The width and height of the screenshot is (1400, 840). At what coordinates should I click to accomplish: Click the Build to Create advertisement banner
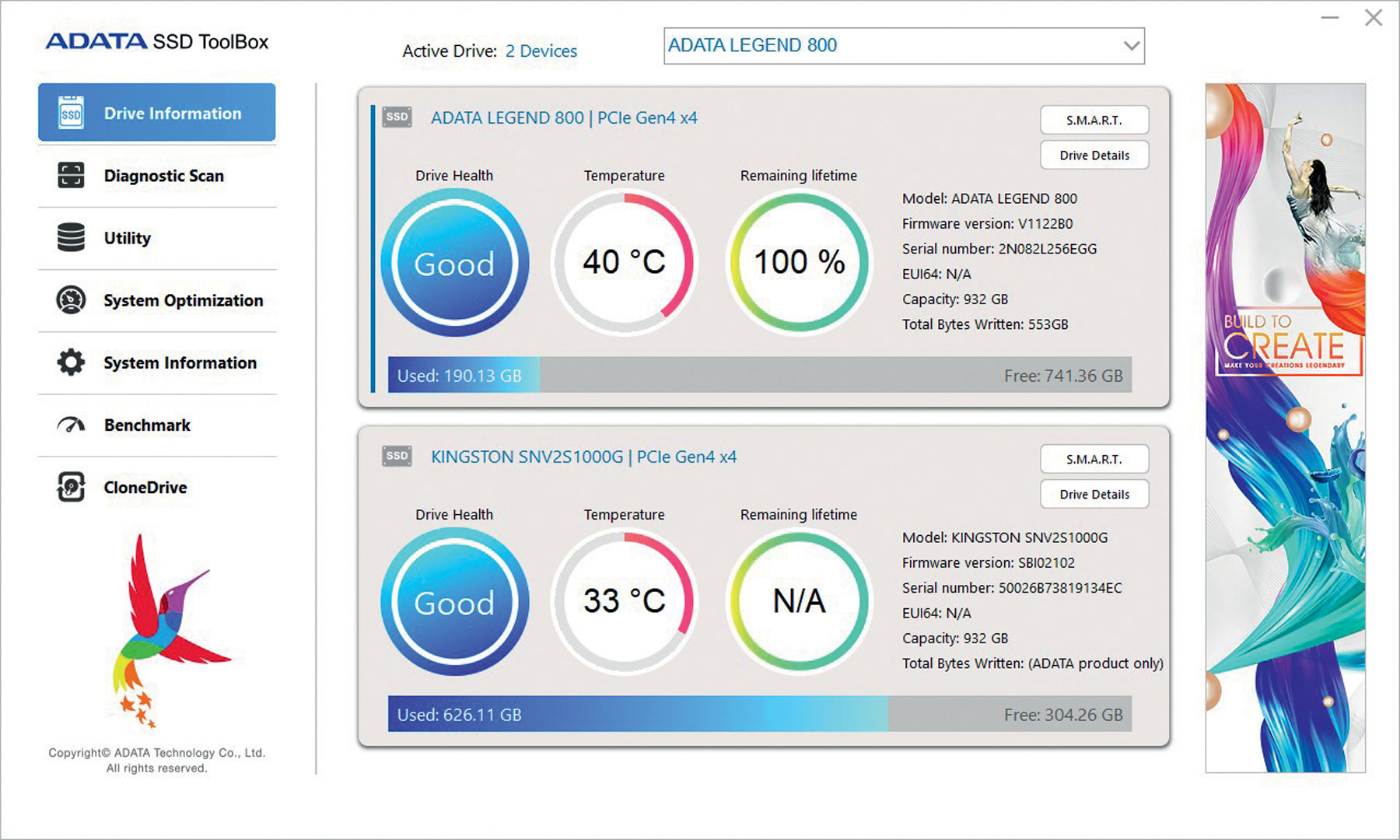click(x=1285, y=428)
